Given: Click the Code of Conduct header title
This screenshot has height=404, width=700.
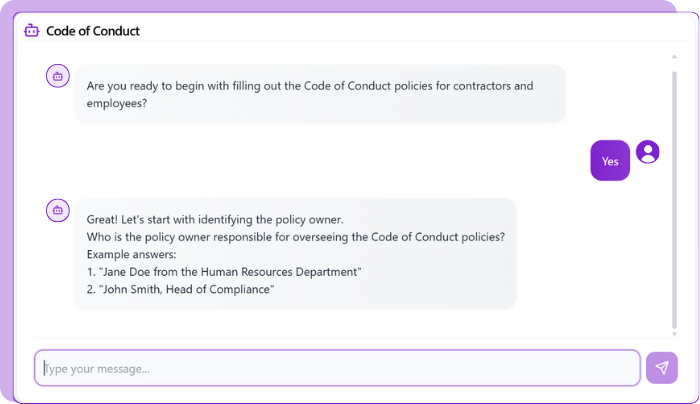Looking at the screenshot, I should (93, 31).
